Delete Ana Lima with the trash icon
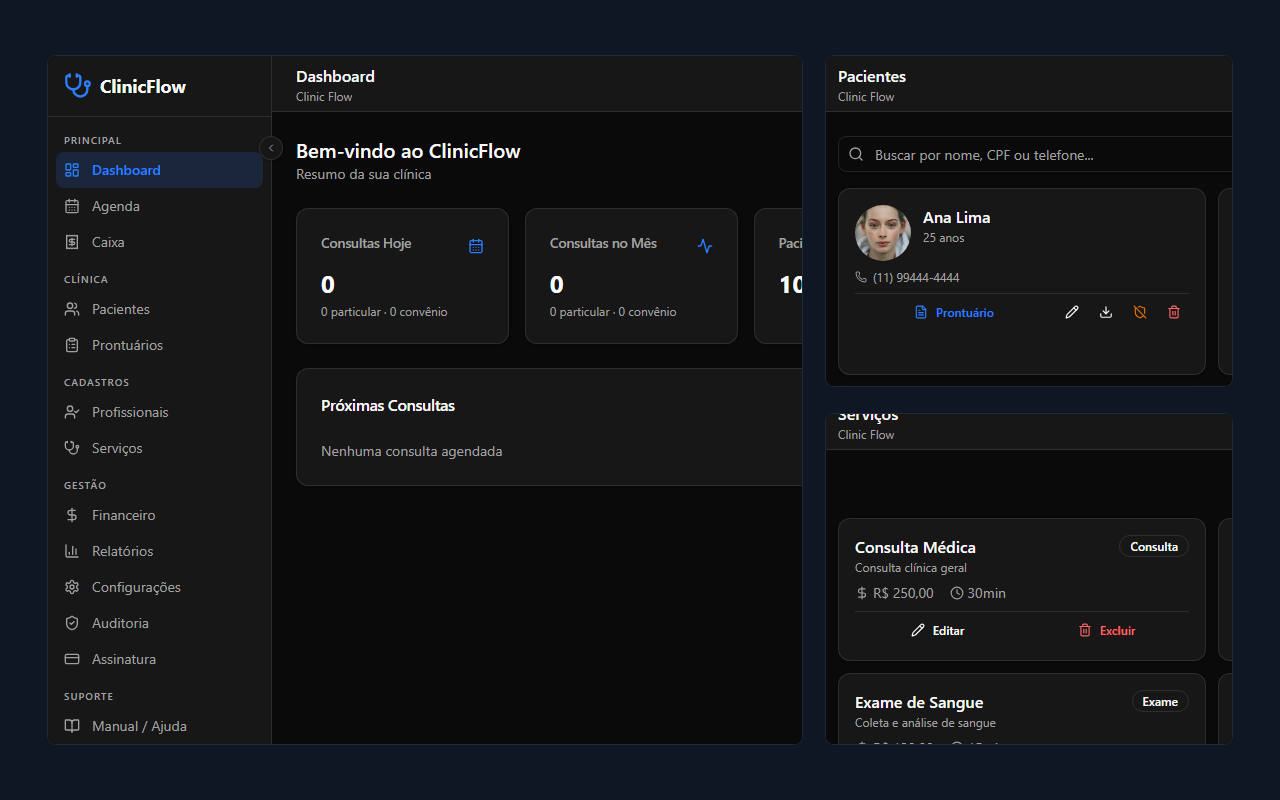Viewport: 1280px width, 800px height. click(x=1174, y=313)
